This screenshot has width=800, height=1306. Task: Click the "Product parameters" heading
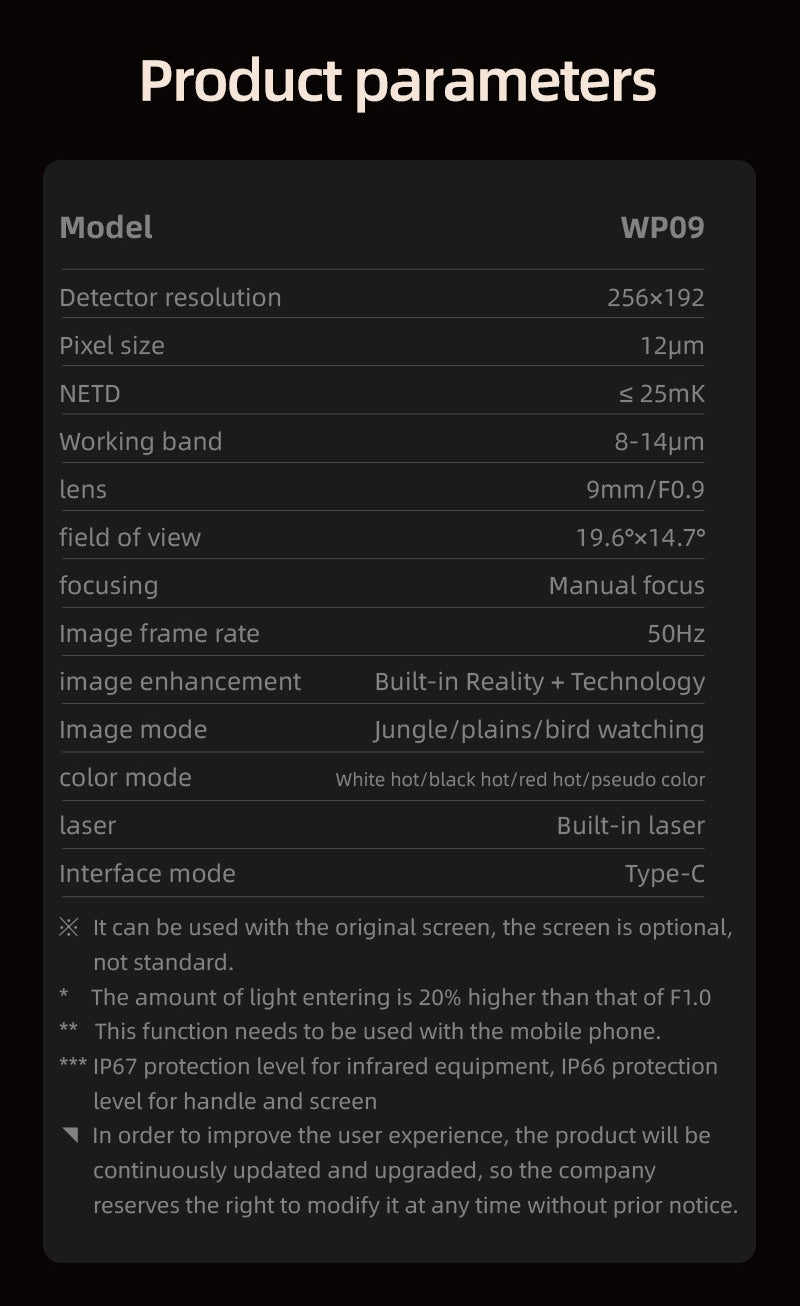click(398, 80)
